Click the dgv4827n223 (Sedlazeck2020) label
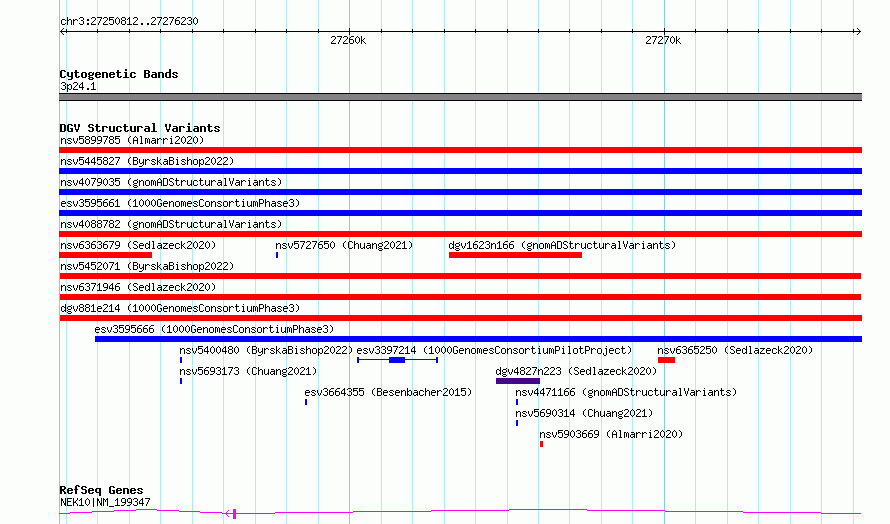 (576, 371)
